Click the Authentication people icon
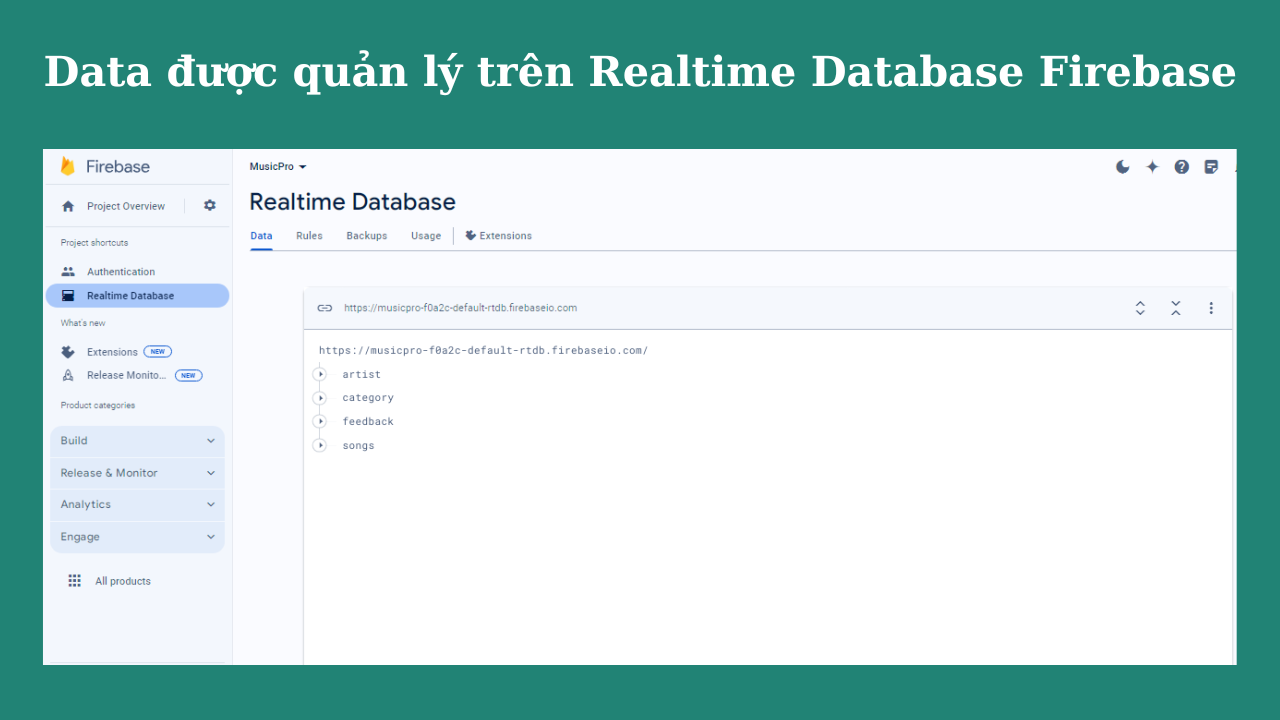 tap(68, 272)
